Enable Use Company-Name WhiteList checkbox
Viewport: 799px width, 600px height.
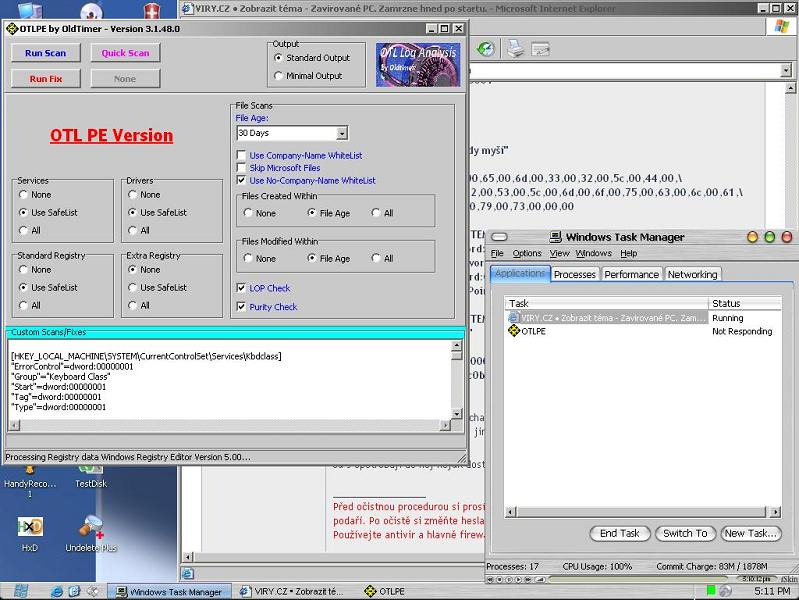[x=242, y=155]
